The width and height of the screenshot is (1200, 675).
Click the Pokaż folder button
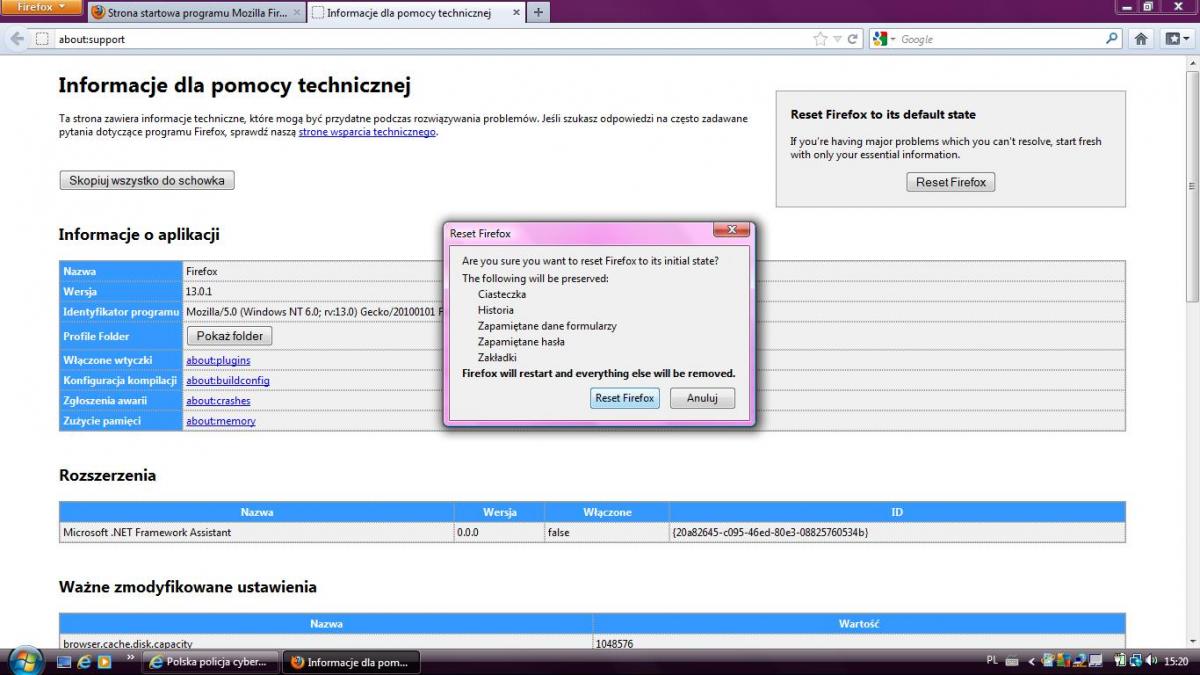[x=230, y=336]
